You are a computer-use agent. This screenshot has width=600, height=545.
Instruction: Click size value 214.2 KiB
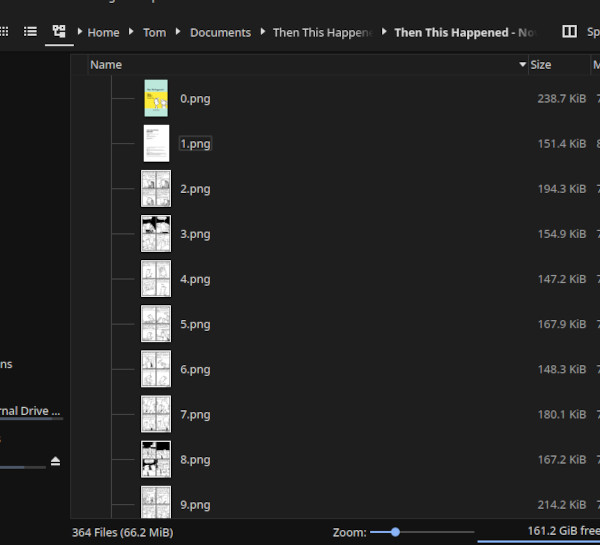coord(562,505)
